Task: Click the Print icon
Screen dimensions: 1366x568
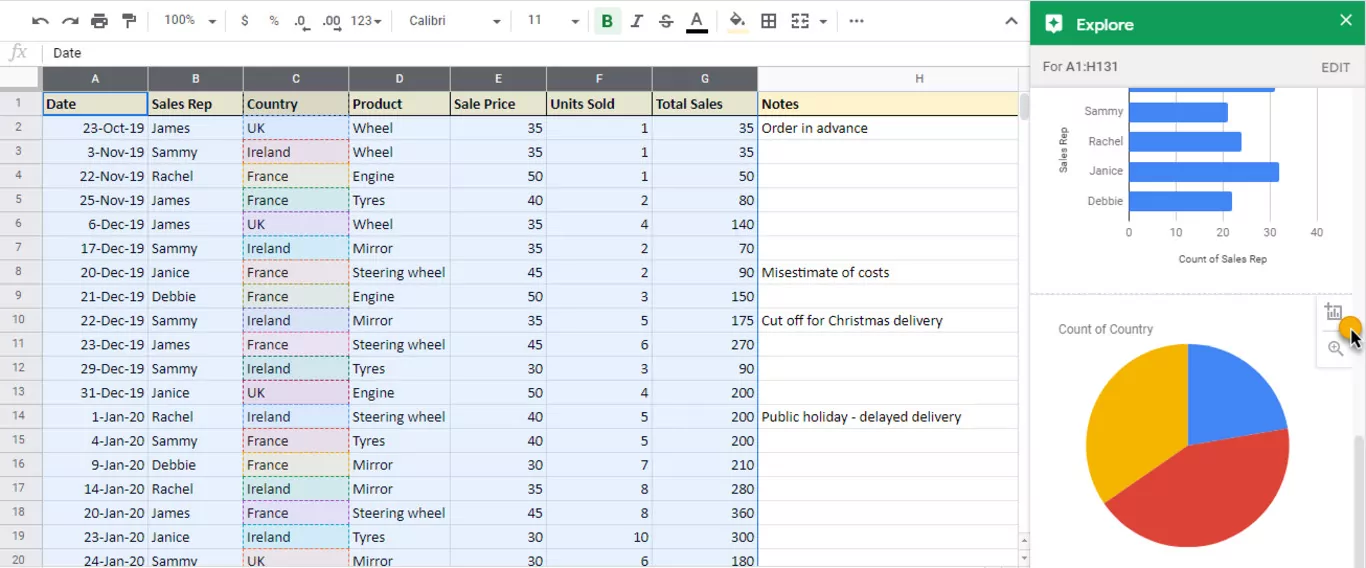Action: click(99, 21)
